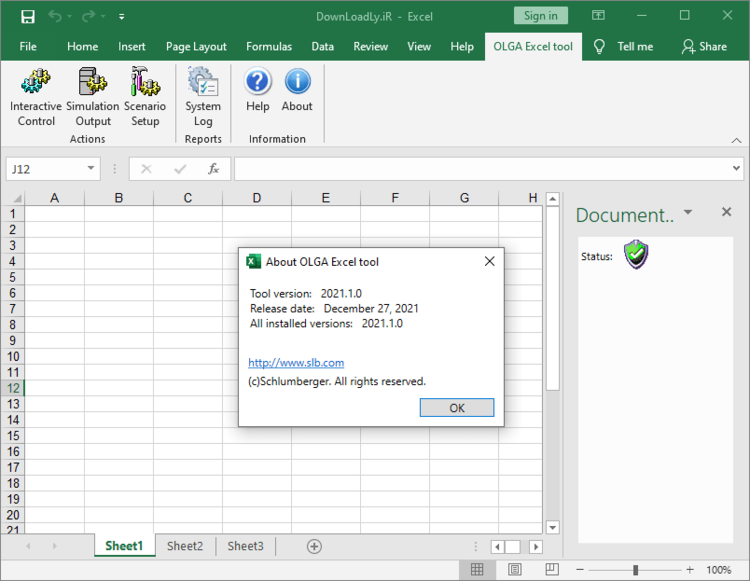Click the zoom slider handle
Screen dimensions: 750x581
(635, 570)
